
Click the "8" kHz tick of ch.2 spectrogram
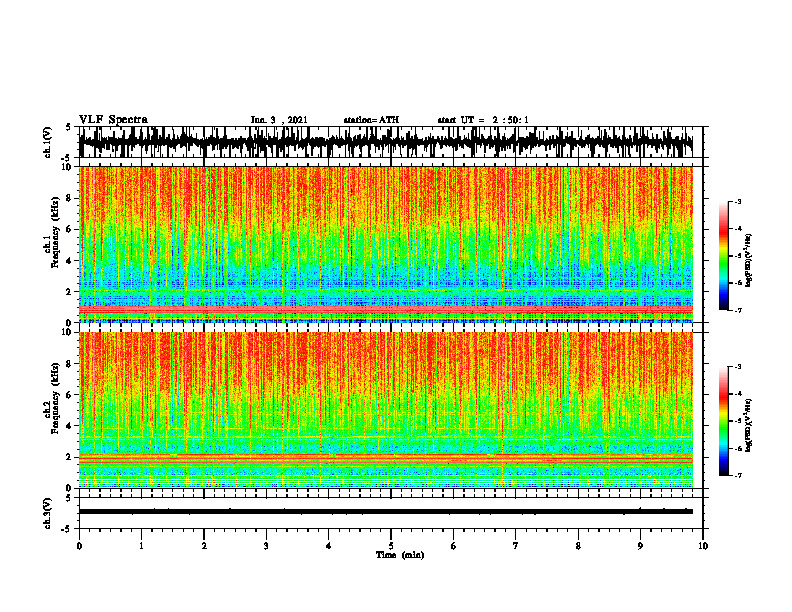70,364
